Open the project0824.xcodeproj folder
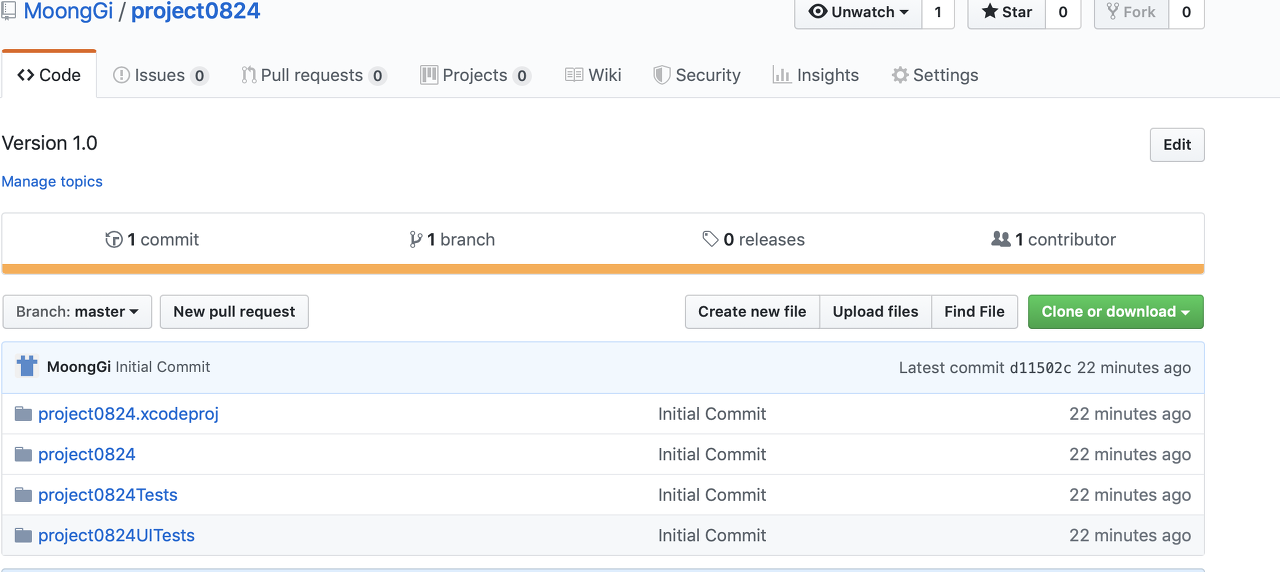 tap(128, 414)
